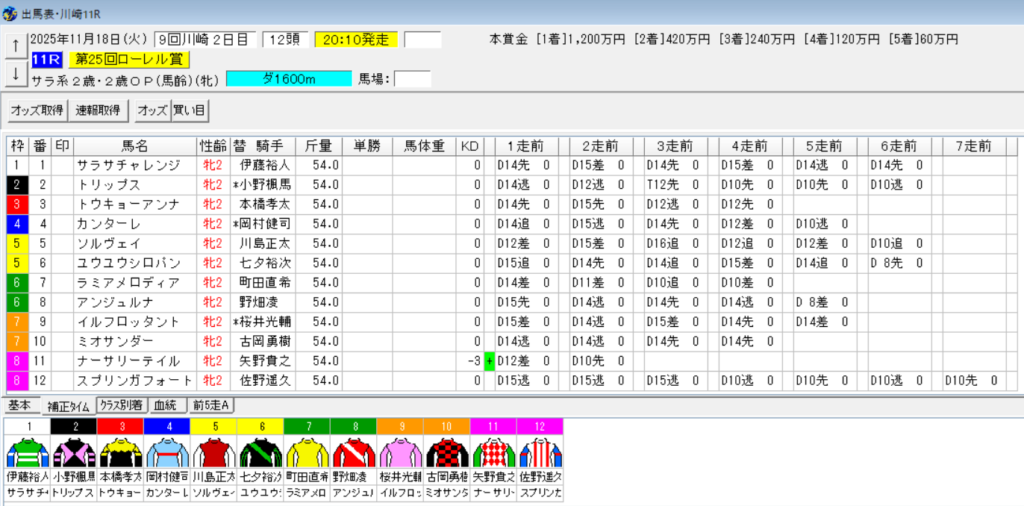Click jockey silk icon for 七夕裕次 number 6

point(261,452)
